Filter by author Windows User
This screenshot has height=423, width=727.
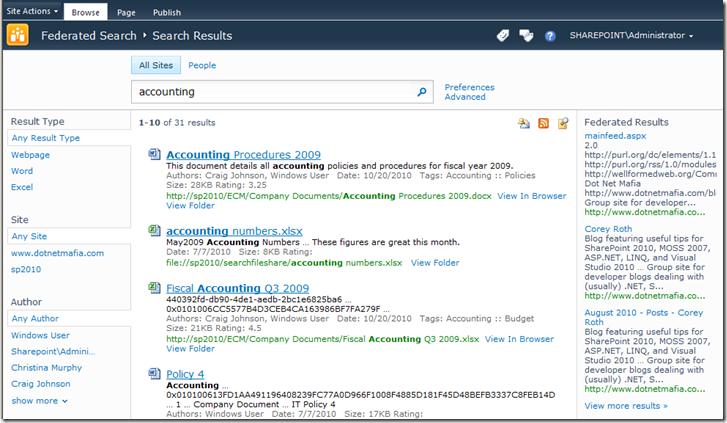click(40, 335)
